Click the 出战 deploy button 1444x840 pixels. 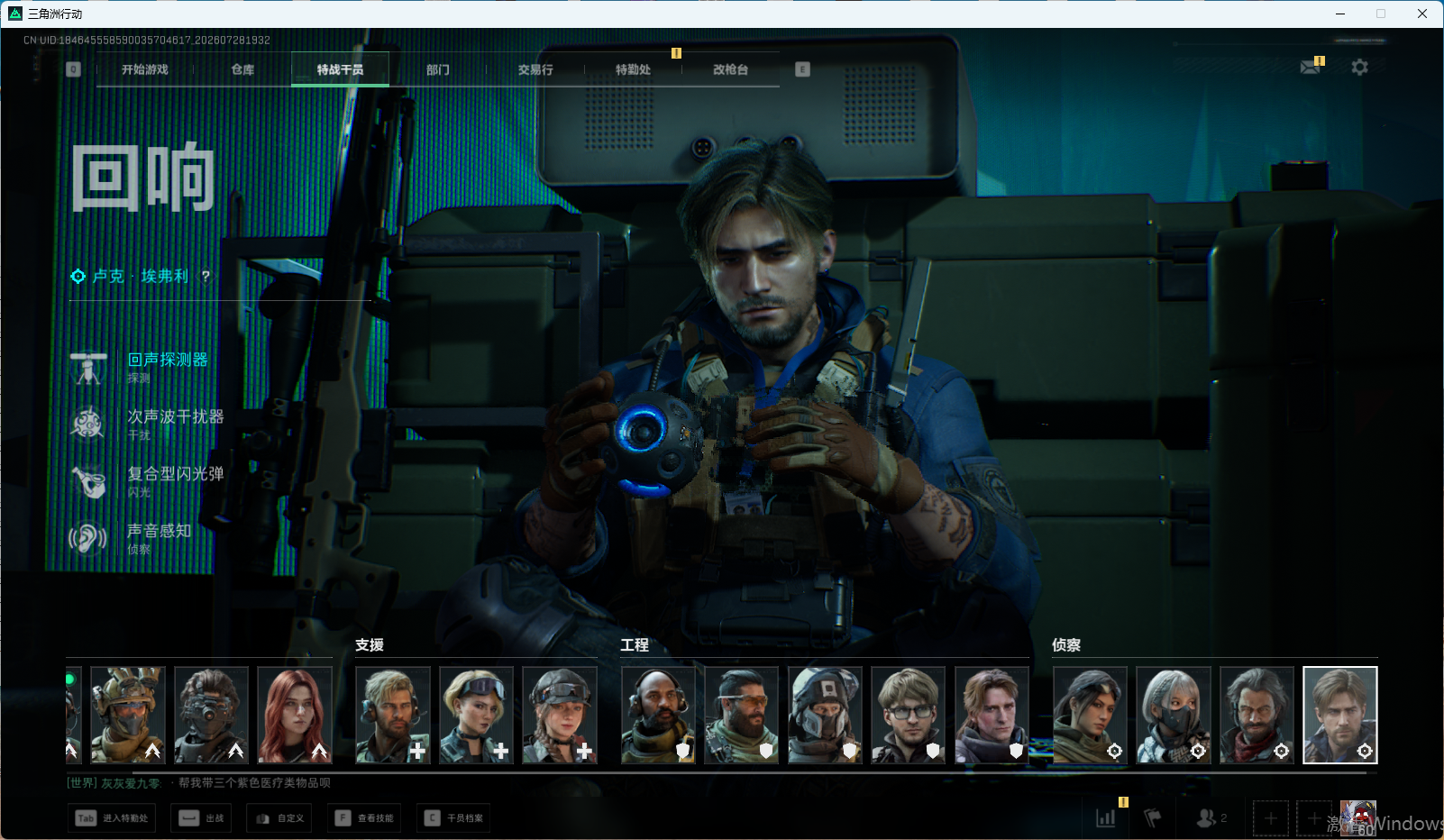tap(201, 818)
